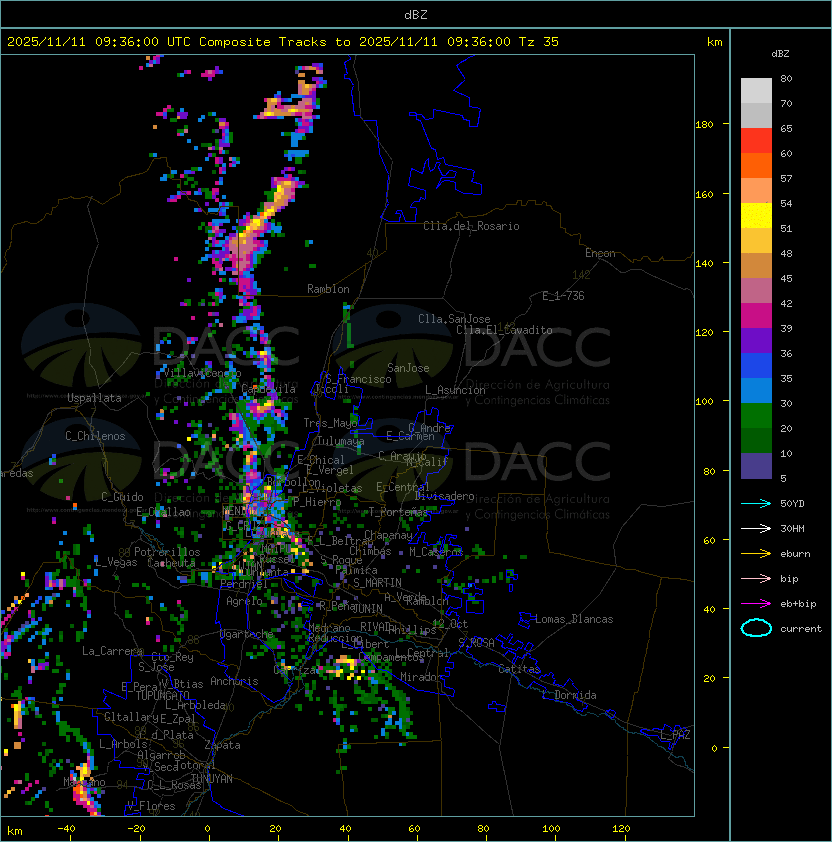Click the pink bip arrow legend icon

pos(756,578)
